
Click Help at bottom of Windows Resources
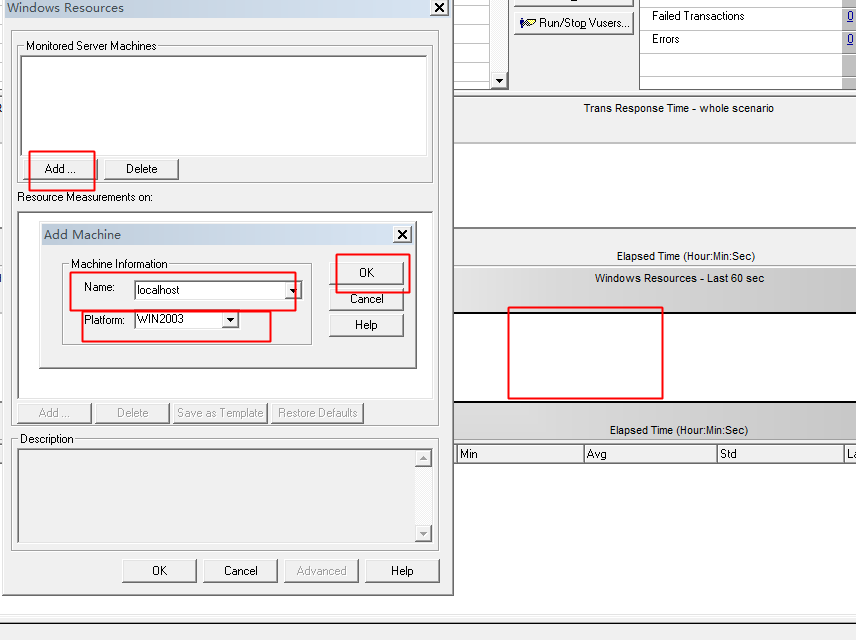click(x=402, y=571)
